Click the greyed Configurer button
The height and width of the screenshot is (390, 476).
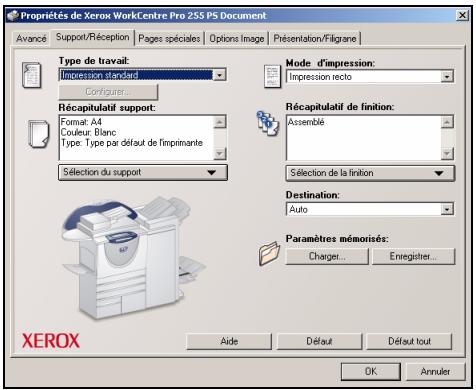(108, 92)
